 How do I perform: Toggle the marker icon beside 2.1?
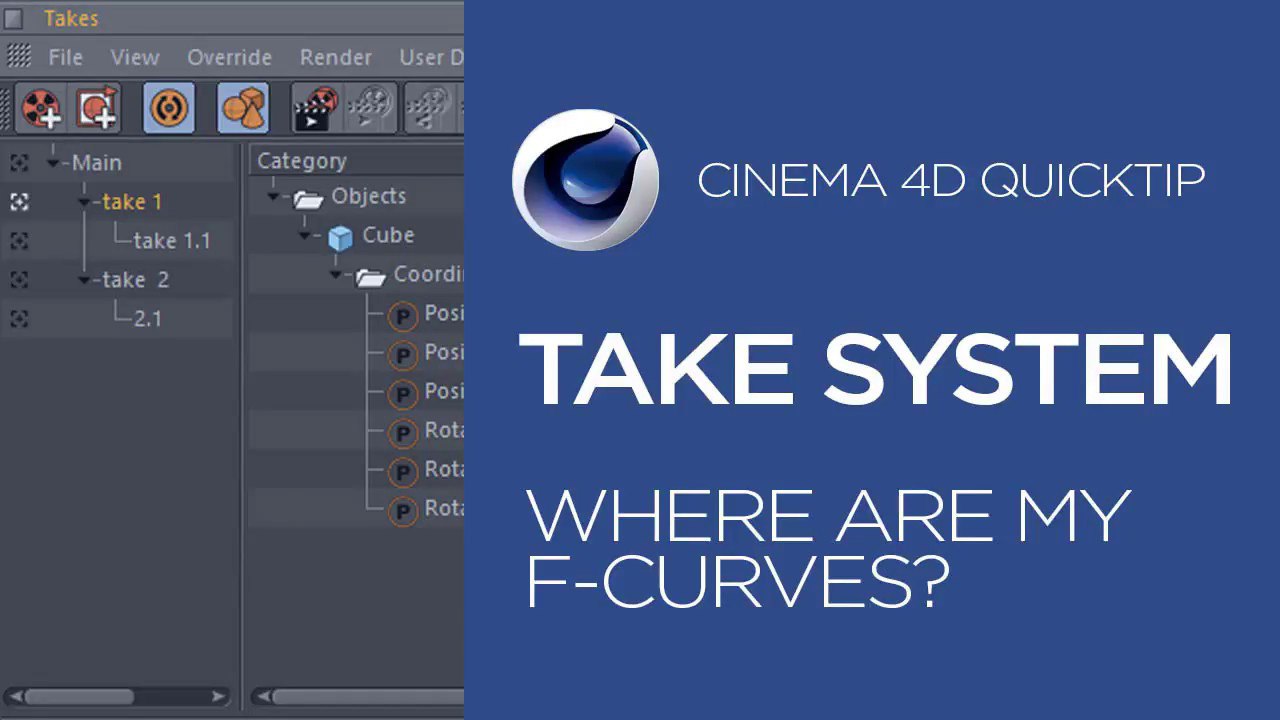coord(19,319)
